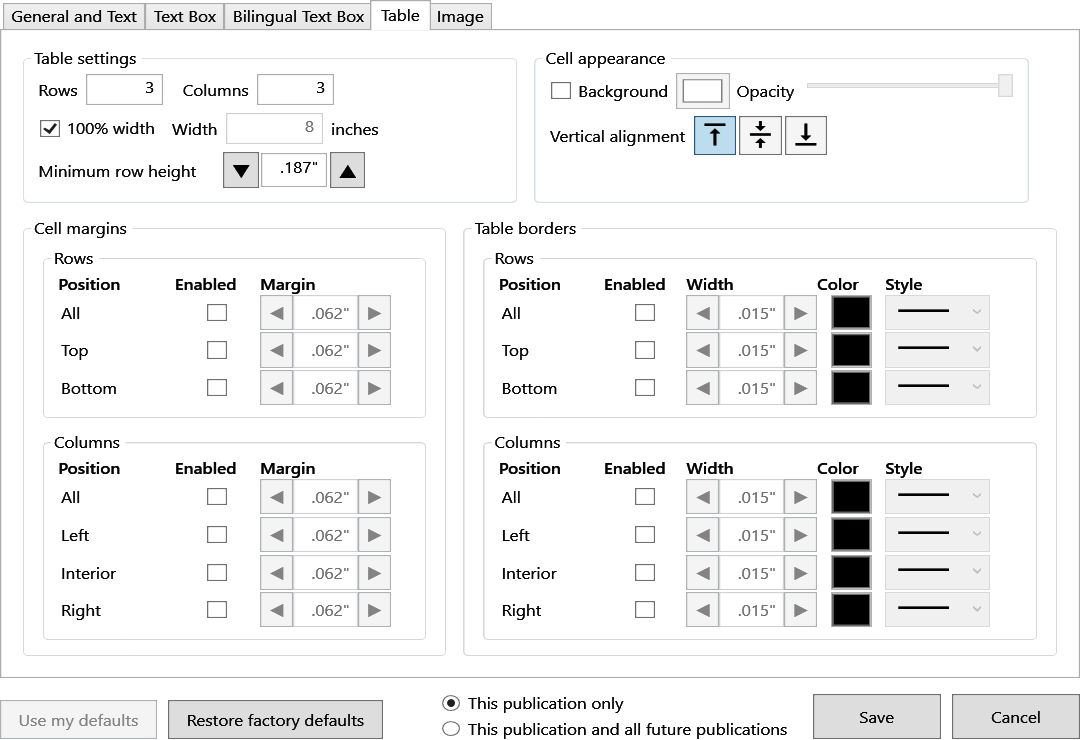Viewport: 1080px width, 740px height.
Task: Click Use my defaults button
Action: point(79,720)
